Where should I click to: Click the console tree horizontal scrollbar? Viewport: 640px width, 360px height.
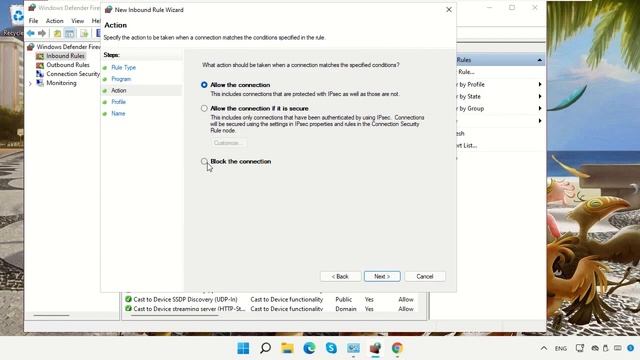(51, 315)
